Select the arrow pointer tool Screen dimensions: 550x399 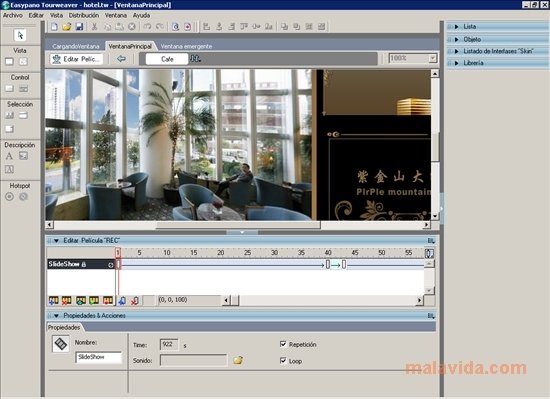click(x=20, y=35)
